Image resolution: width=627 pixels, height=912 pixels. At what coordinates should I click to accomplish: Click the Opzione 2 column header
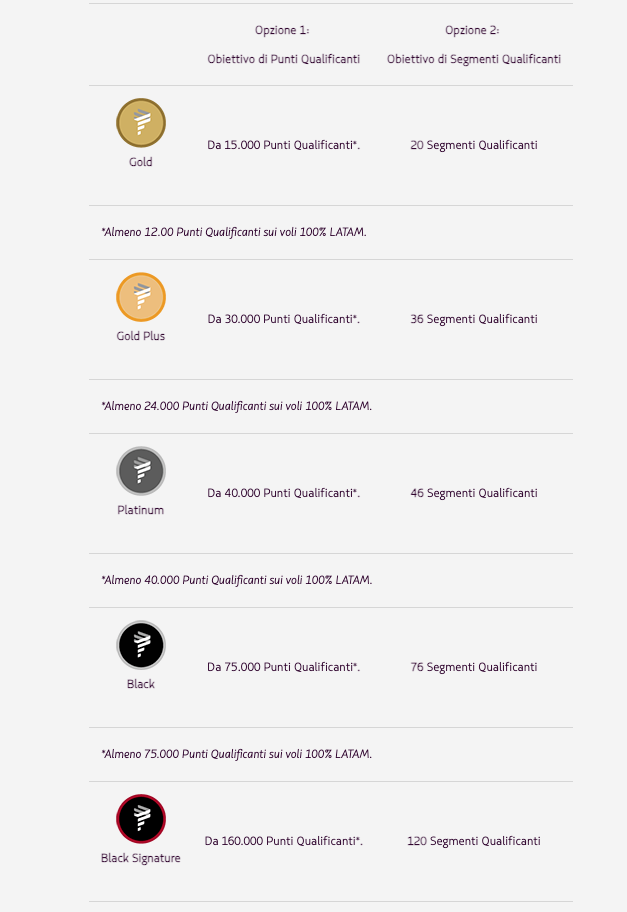click(473, 44)
